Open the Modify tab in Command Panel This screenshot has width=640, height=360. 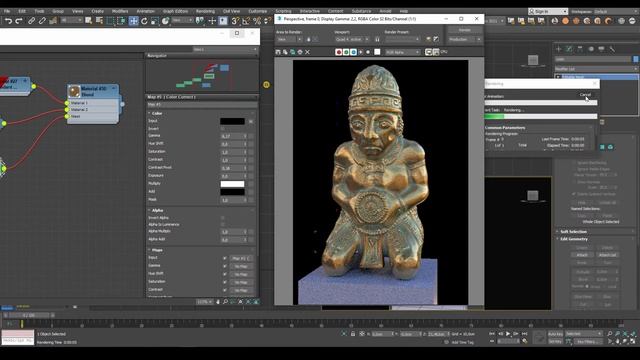(x=569, y=49)
